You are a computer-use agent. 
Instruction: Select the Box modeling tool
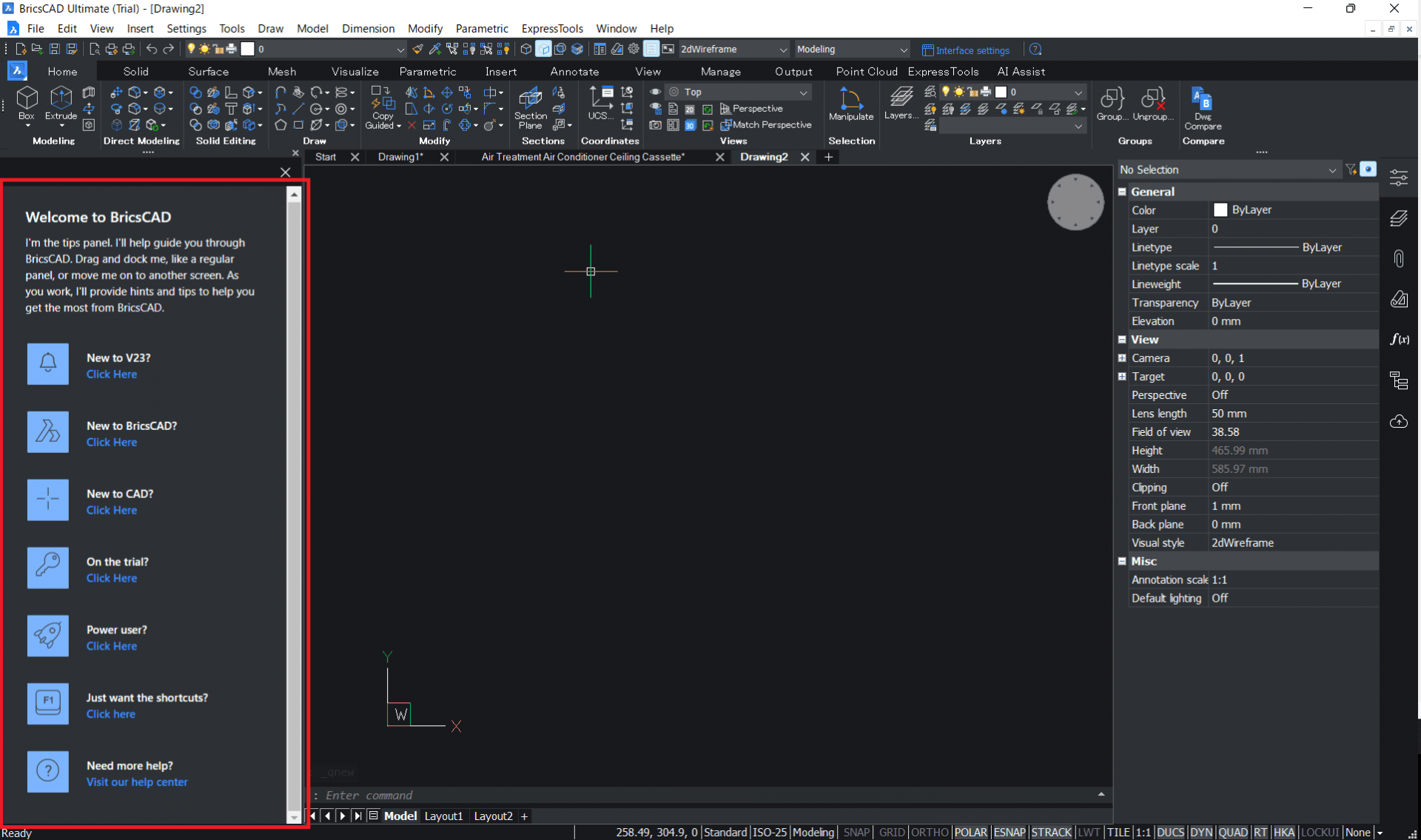[27, 103]
